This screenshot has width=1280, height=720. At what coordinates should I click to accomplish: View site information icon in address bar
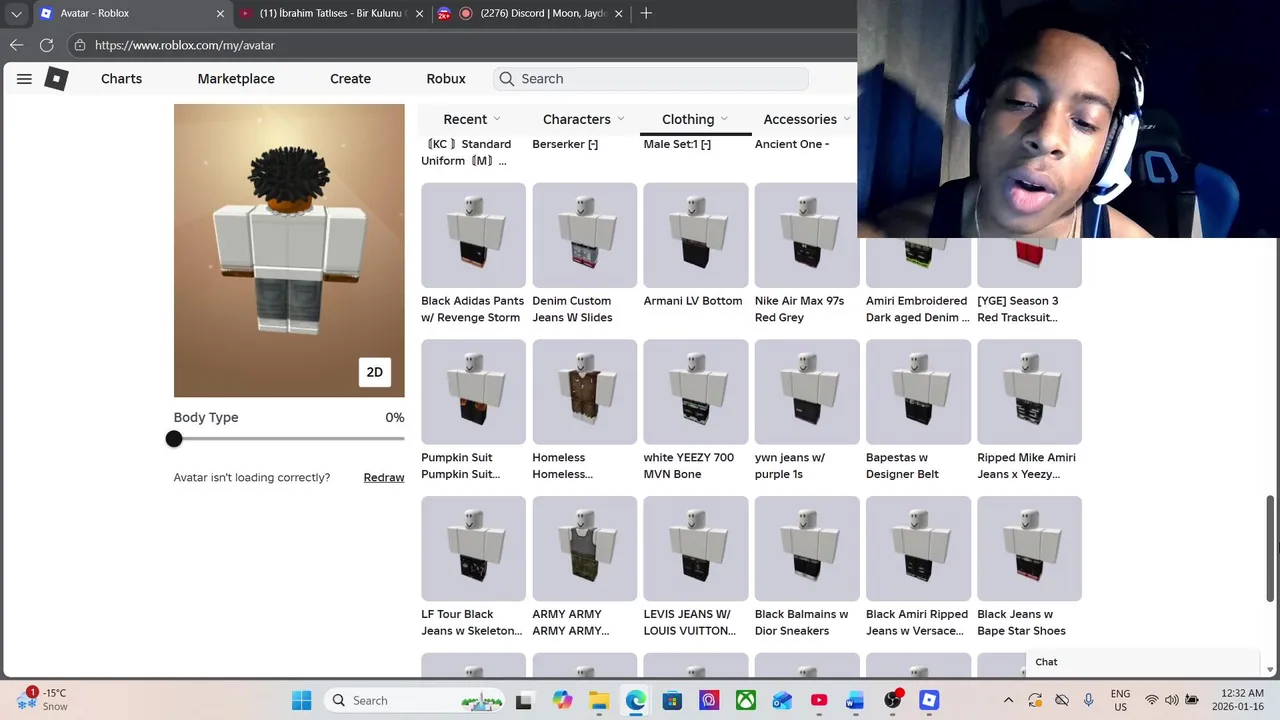click(79, 45)
